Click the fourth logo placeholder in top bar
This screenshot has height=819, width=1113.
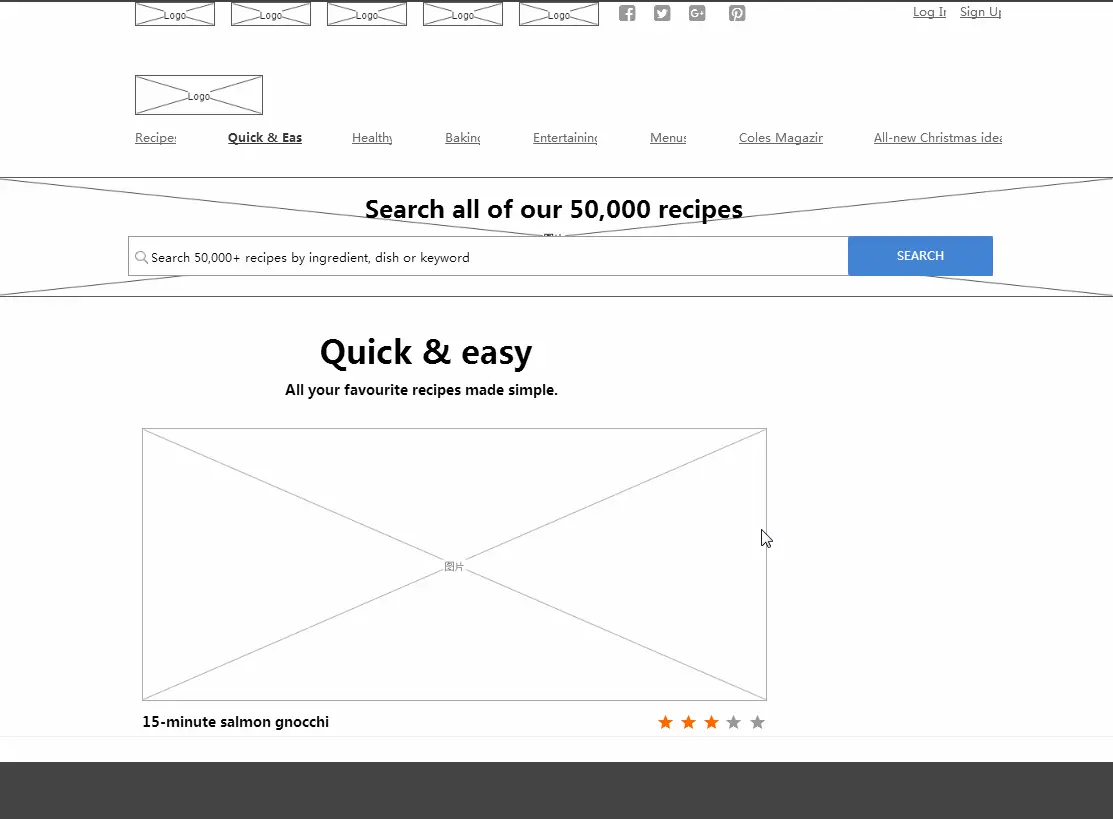coord(463,14)
